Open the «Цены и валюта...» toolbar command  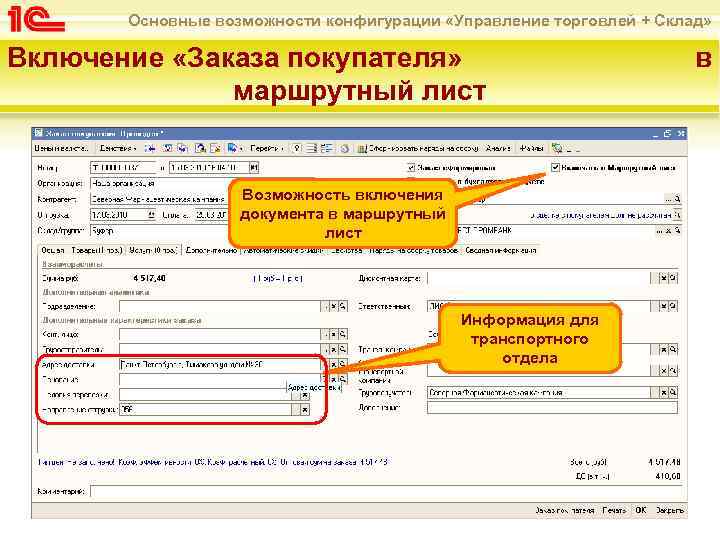pyautogui.click(x=62, y=148)
